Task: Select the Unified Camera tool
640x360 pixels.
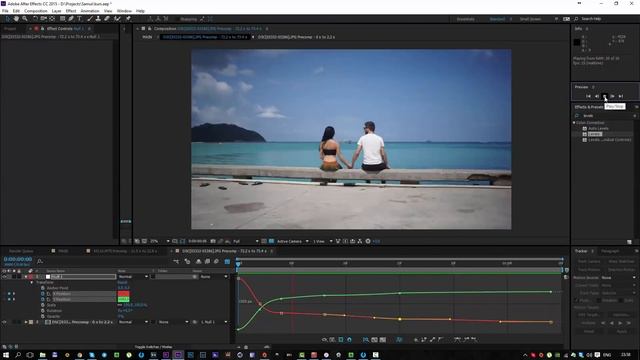Action: (x=43, y=19)
